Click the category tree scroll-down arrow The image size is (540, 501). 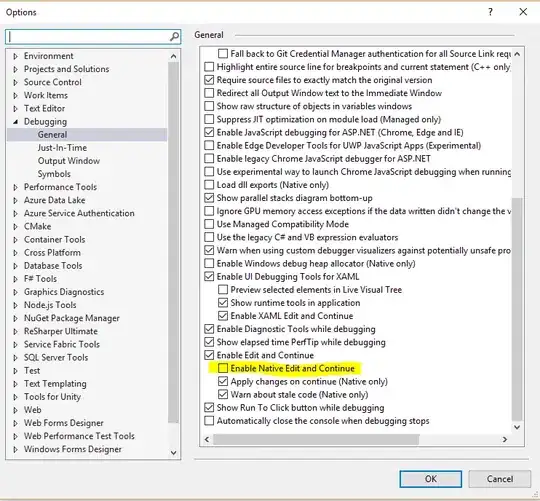(174, 452)
